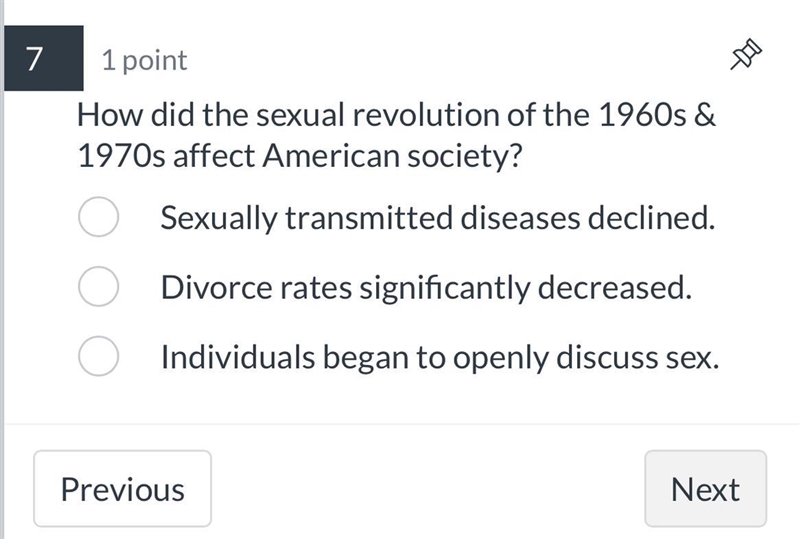Choose the radio for 'Divorce rates significantly decreased.'
Viewport: 800px width, 539px height.
(x=98, y=286)
